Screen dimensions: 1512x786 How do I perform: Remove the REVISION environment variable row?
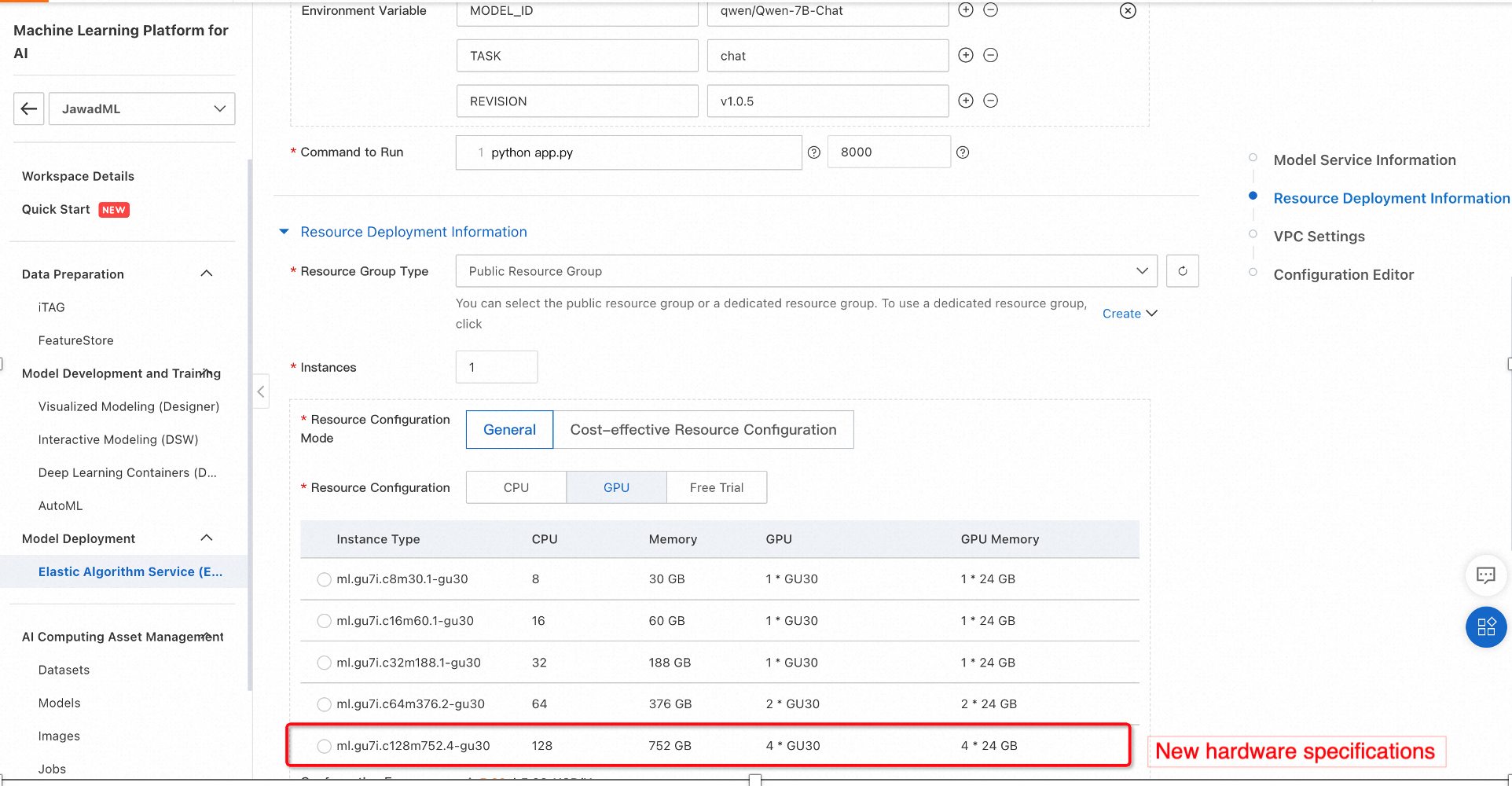(991, 101)
